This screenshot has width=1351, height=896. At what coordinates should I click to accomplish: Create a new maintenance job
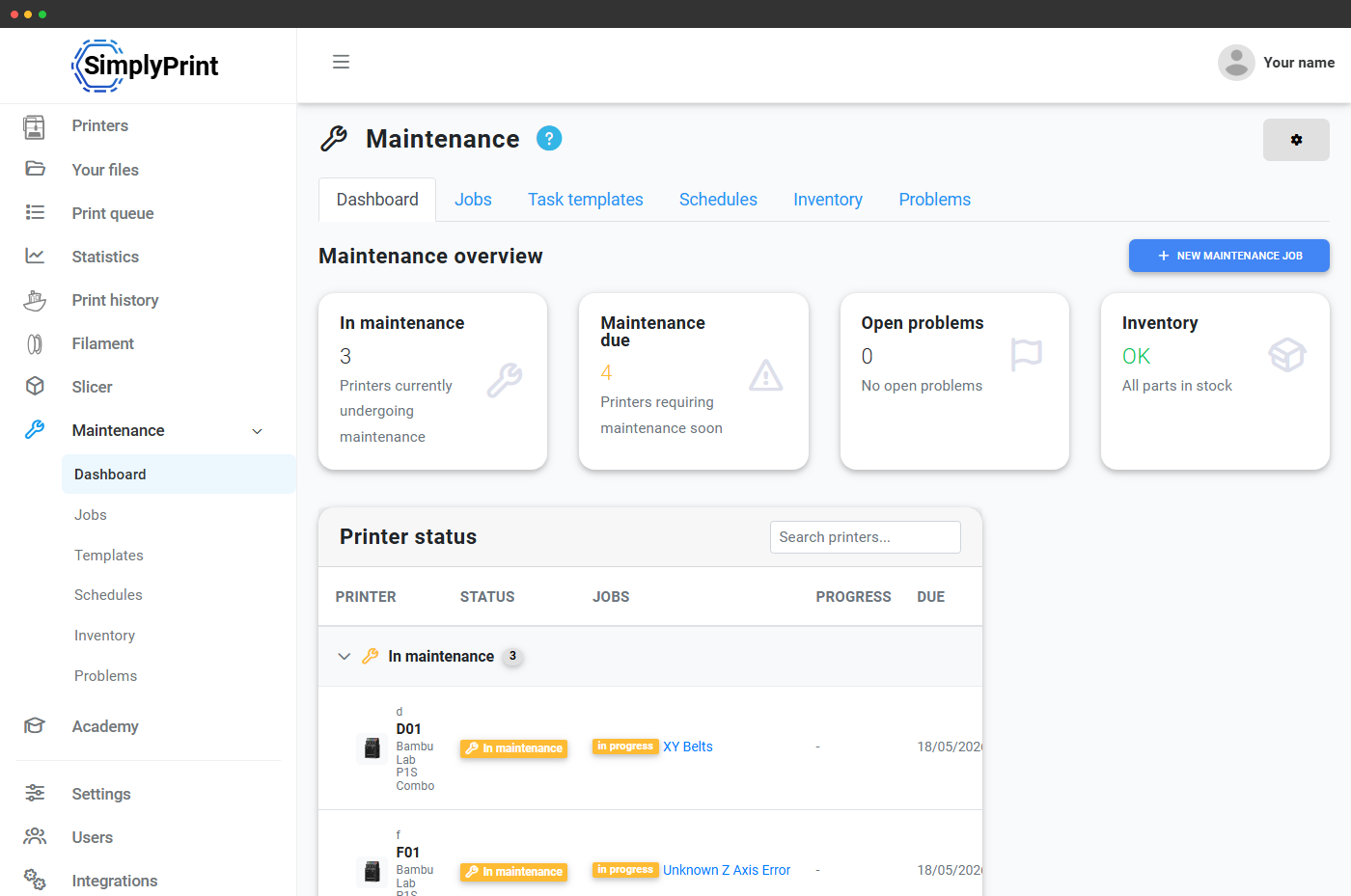click(x=1229, y=256)
